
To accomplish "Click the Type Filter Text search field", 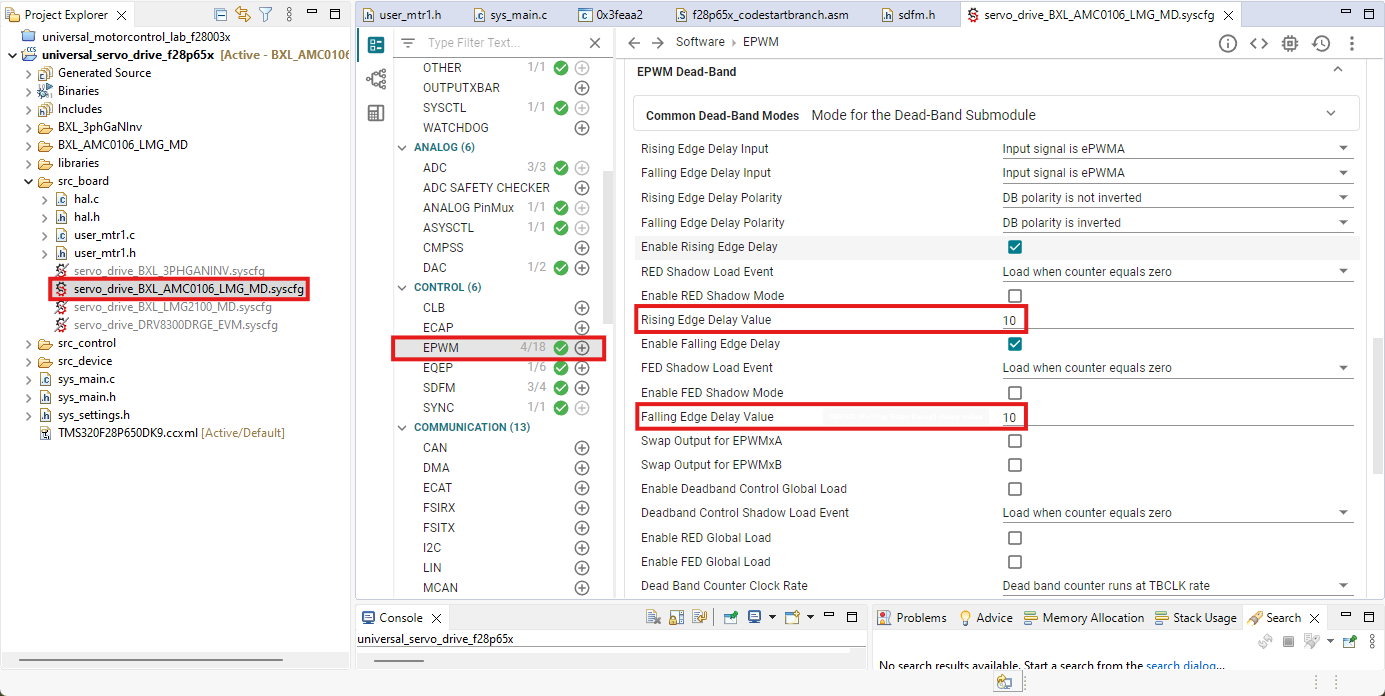I will 480,42.
